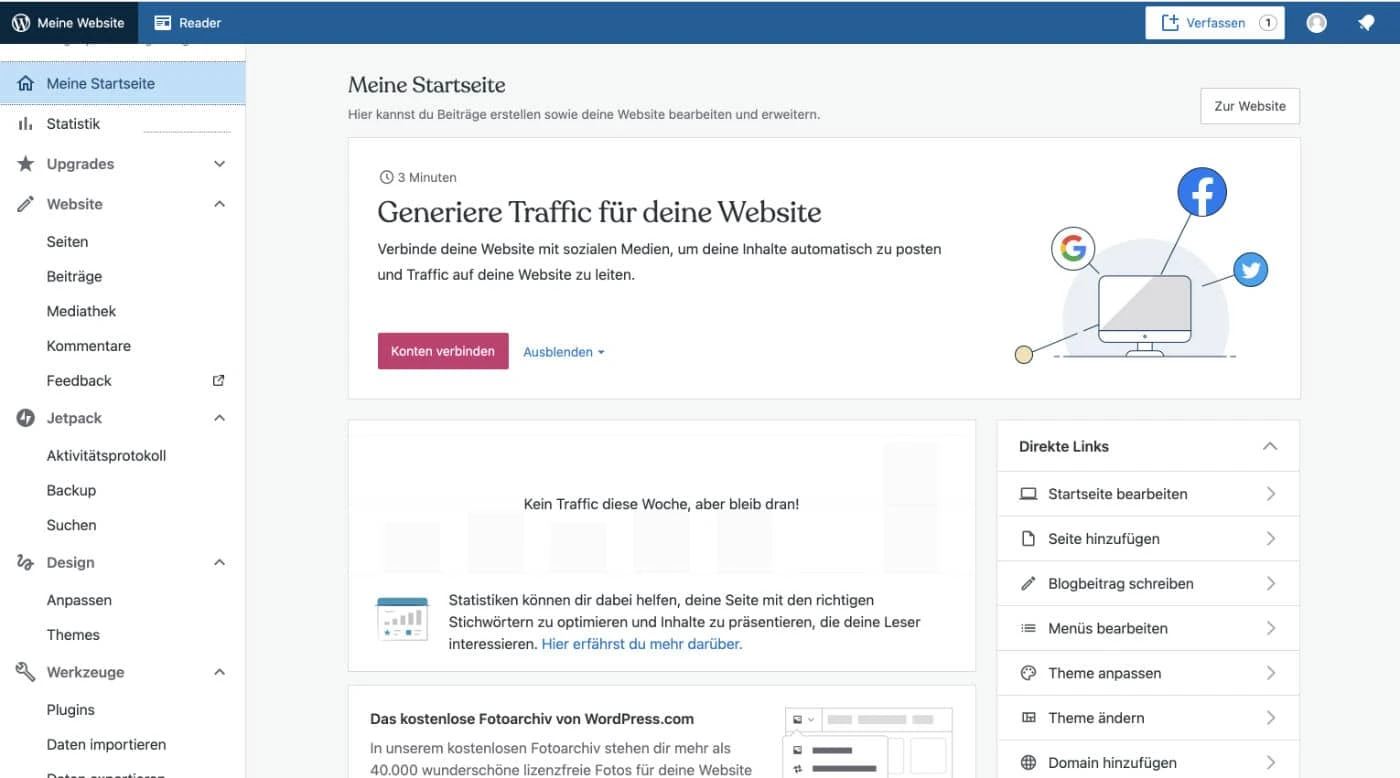Click the Werkzeuge wrench icon
1400x778 pixels.
[x=25, y=672]
